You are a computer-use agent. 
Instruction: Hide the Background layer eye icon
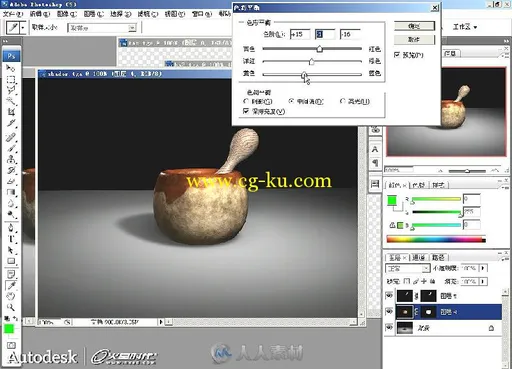[389, 327]
